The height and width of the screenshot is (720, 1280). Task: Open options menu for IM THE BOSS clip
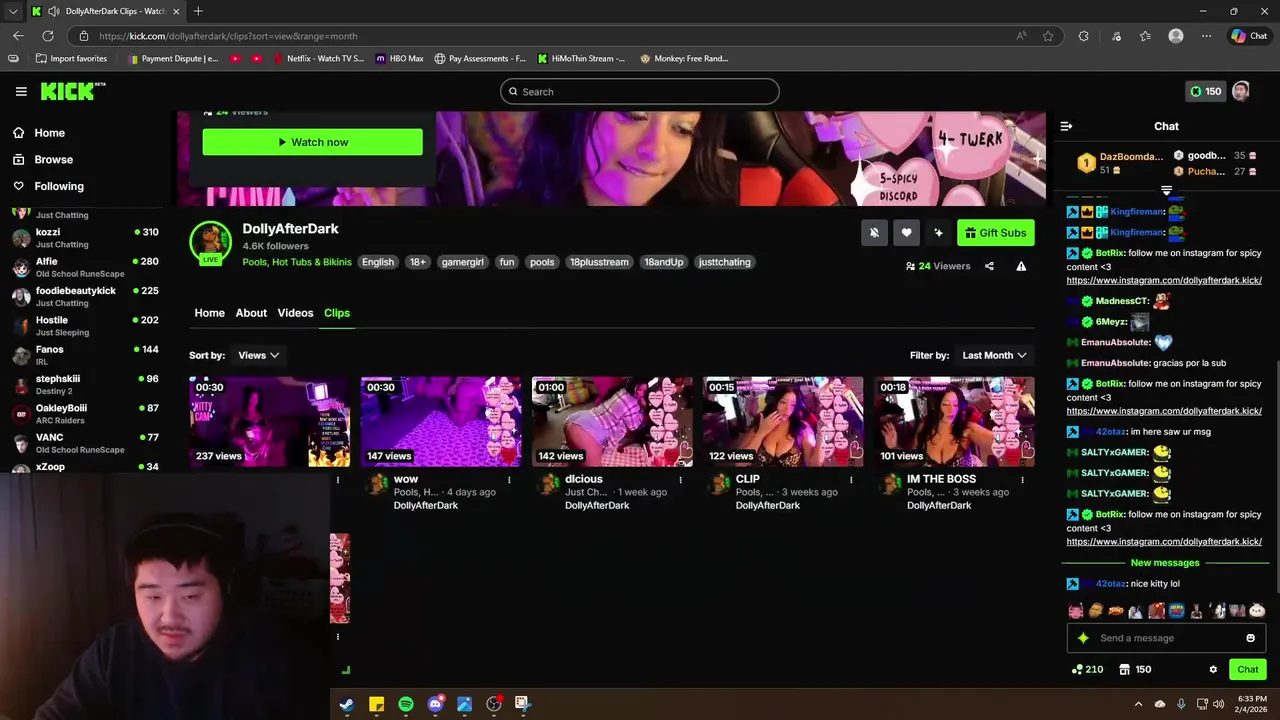click(1022, 480)
